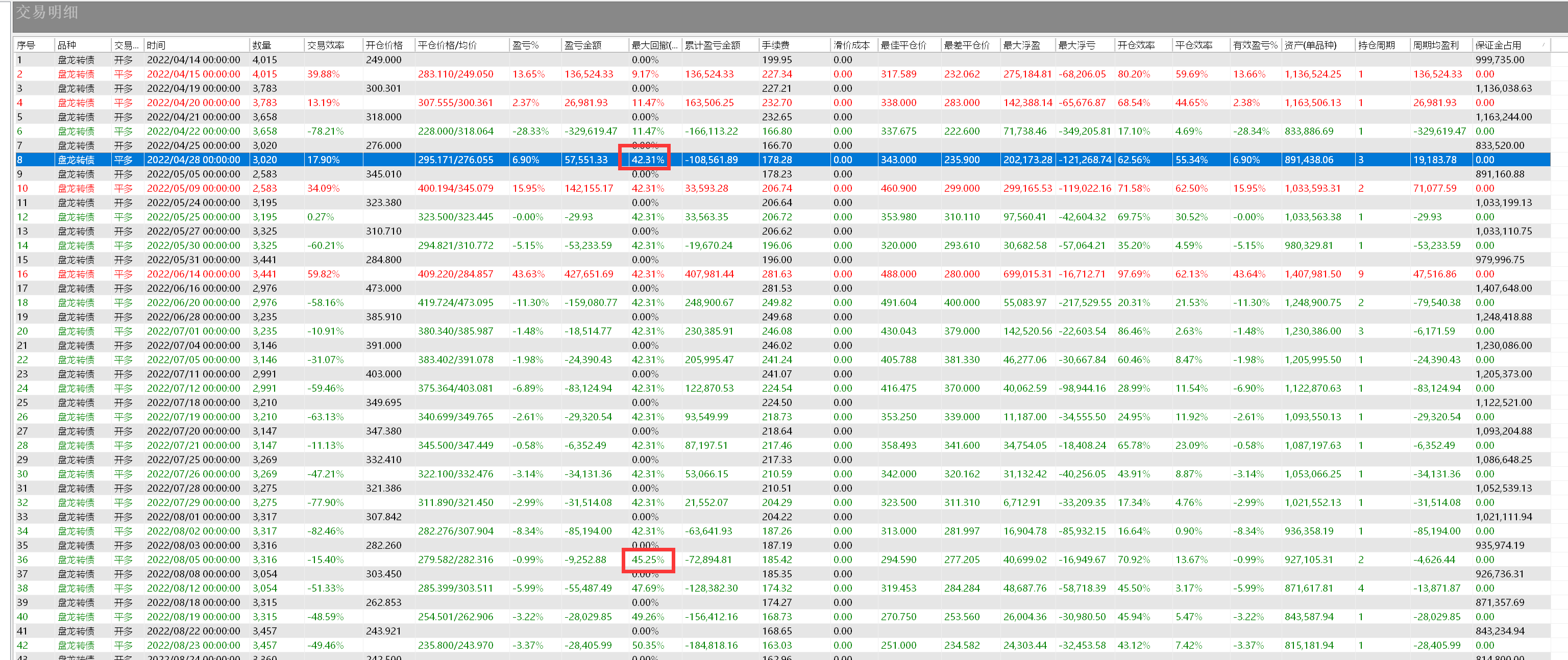Click asset value 1,407,981.50

click(x=1313, y=274)
